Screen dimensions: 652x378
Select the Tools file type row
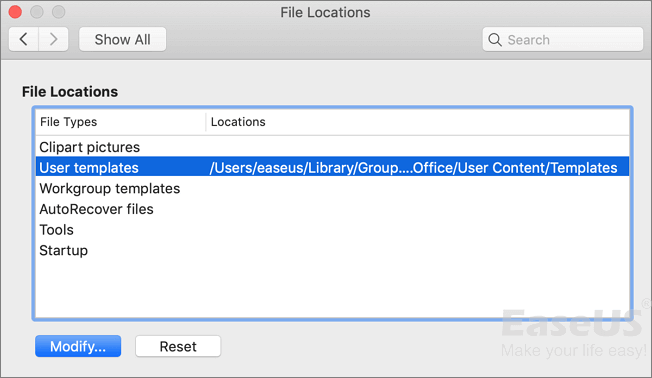click(x=332, y=230)
